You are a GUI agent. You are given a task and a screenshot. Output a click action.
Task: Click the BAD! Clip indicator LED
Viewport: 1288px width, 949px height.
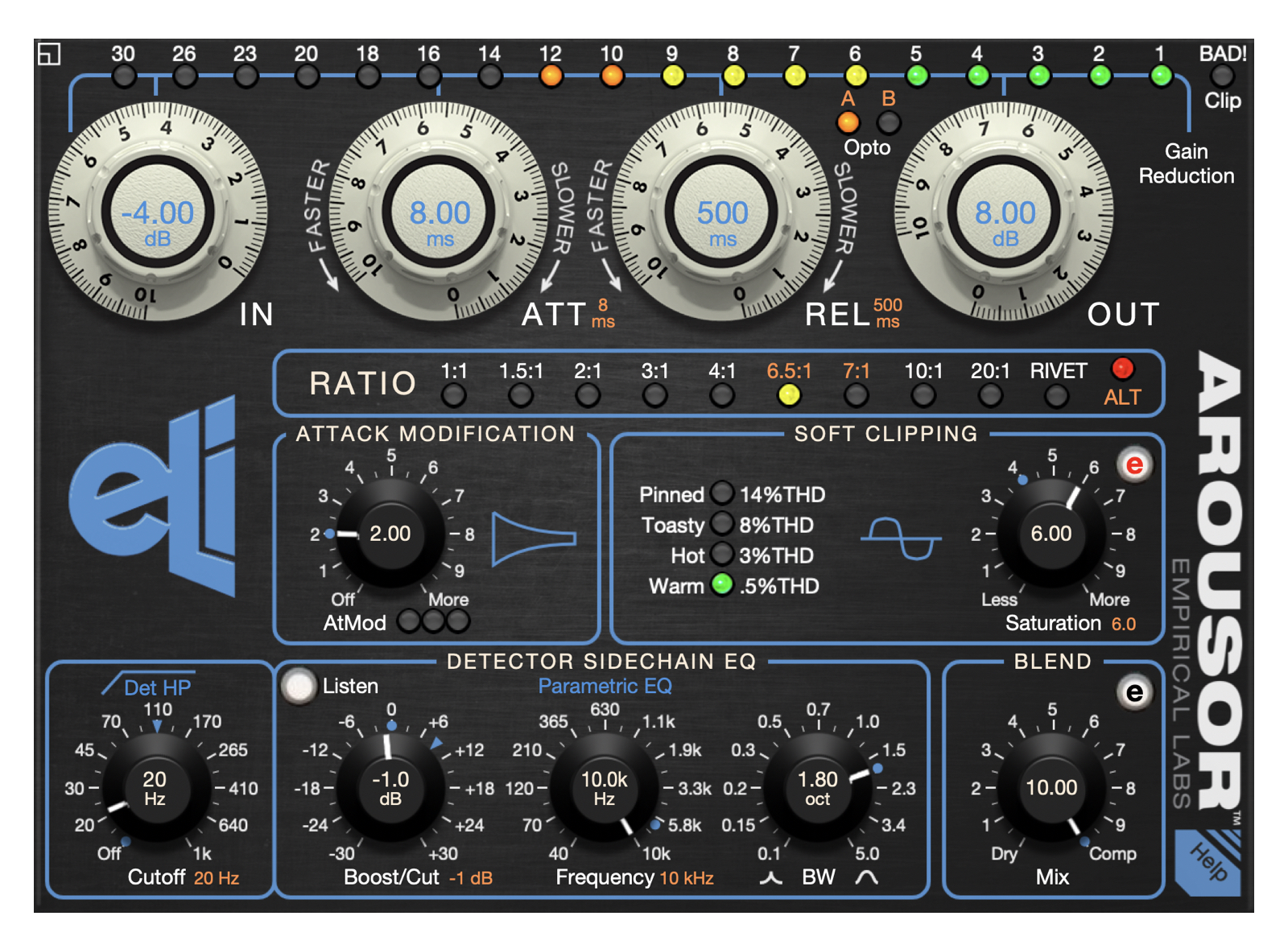pos(1222,76)
